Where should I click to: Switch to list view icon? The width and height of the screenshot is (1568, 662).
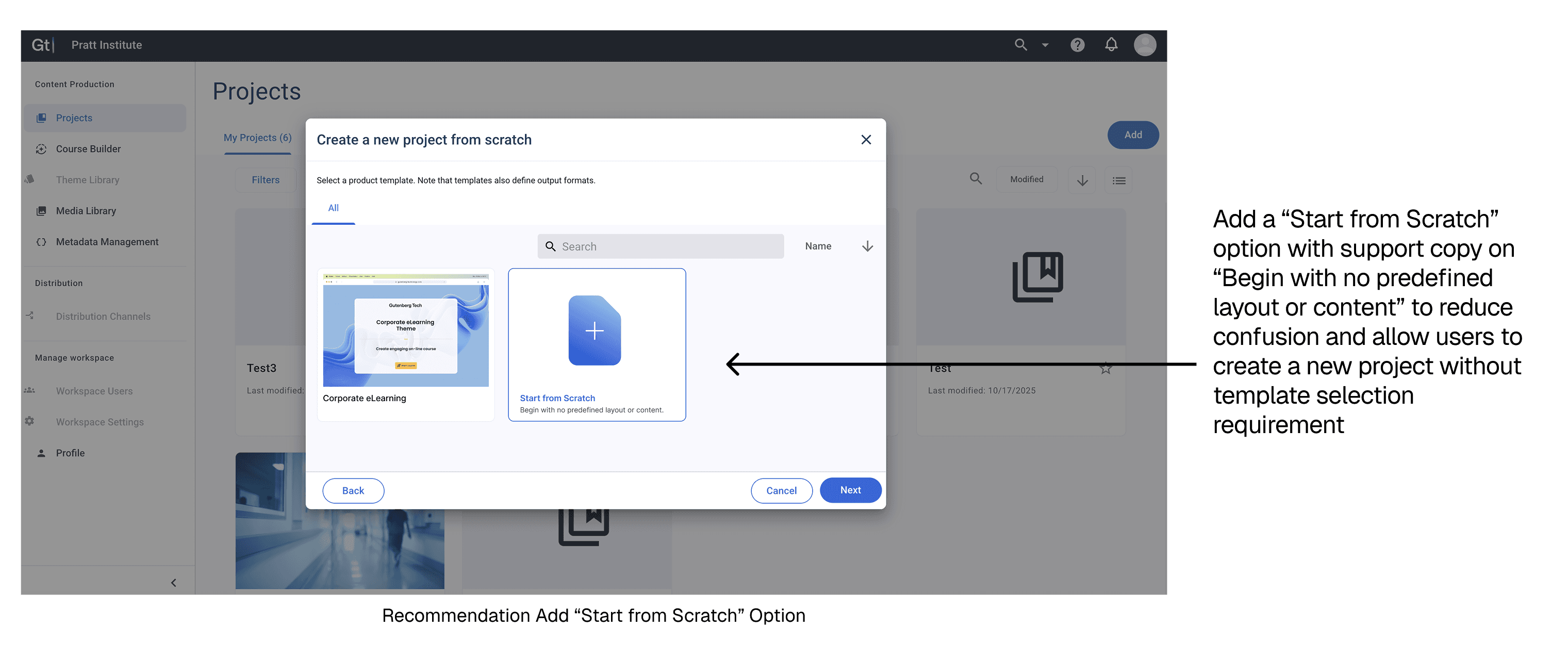click(1119, 181)
